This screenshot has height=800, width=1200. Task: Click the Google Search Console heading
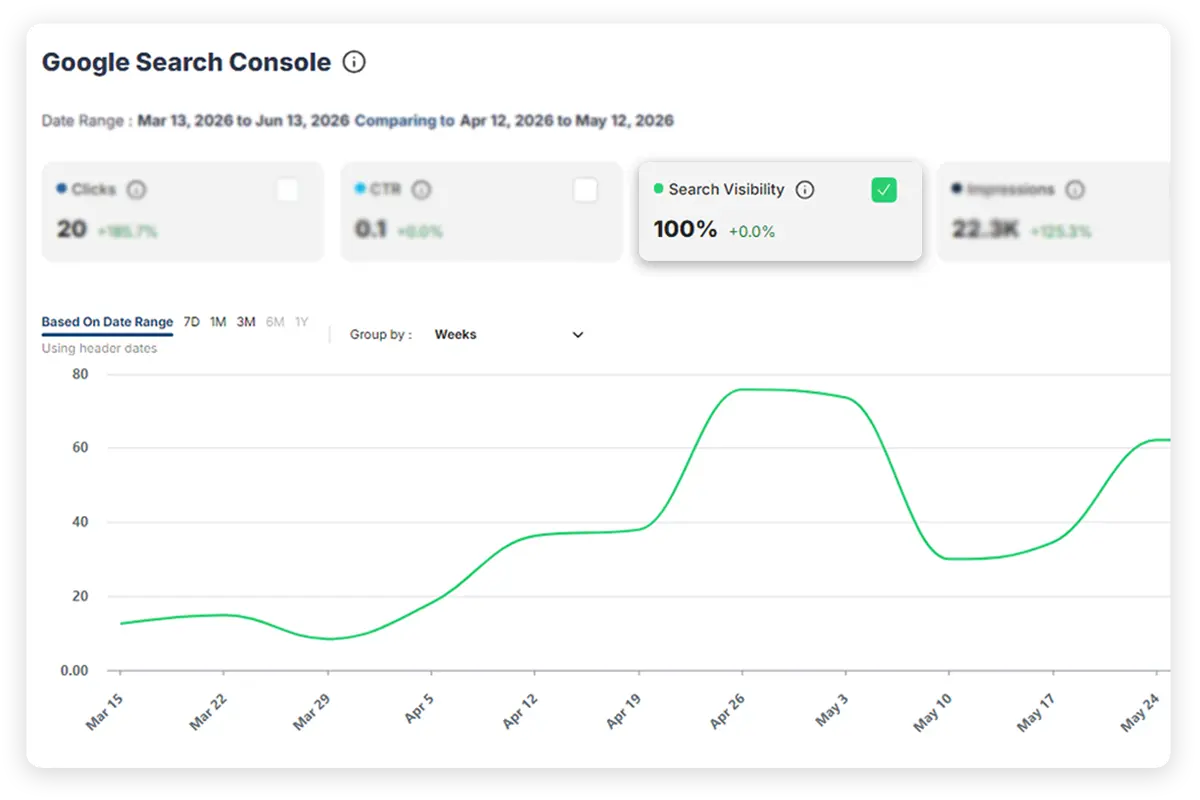coord(186,62)
